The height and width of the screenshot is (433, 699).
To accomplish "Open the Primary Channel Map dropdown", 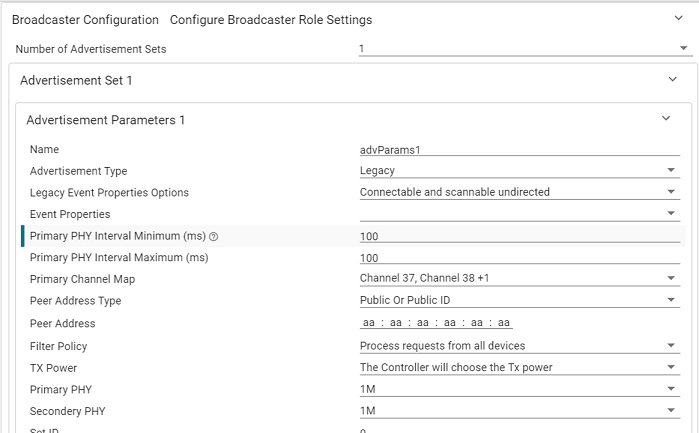I will coord(518,279).
